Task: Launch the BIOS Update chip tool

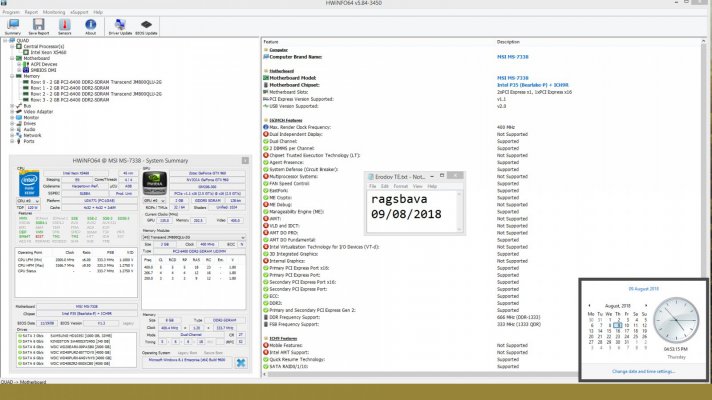Action: coord(146,27)
